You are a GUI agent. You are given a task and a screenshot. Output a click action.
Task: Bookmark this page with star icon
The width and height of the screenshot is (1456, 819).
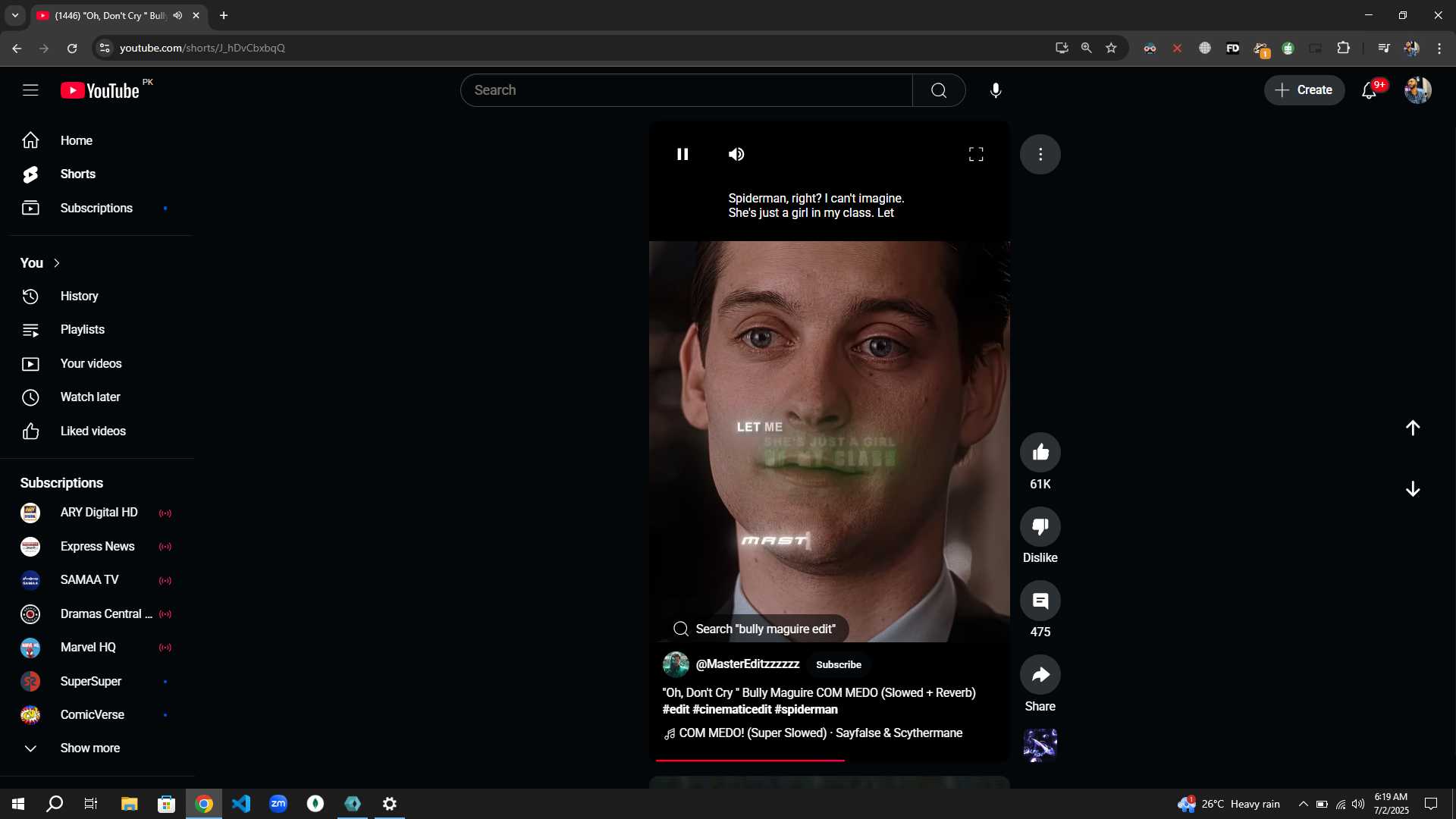tap(1111, 48)
